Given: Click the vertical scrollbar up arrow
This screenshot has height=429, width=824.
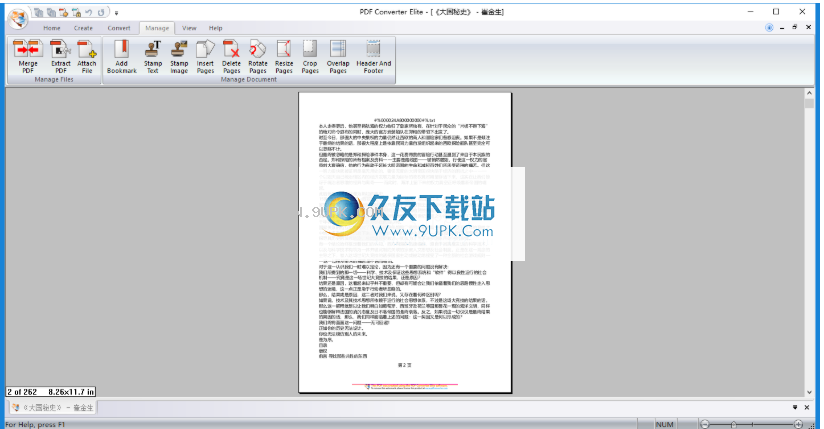Looking at the screenshot, I should coord(809,93).
